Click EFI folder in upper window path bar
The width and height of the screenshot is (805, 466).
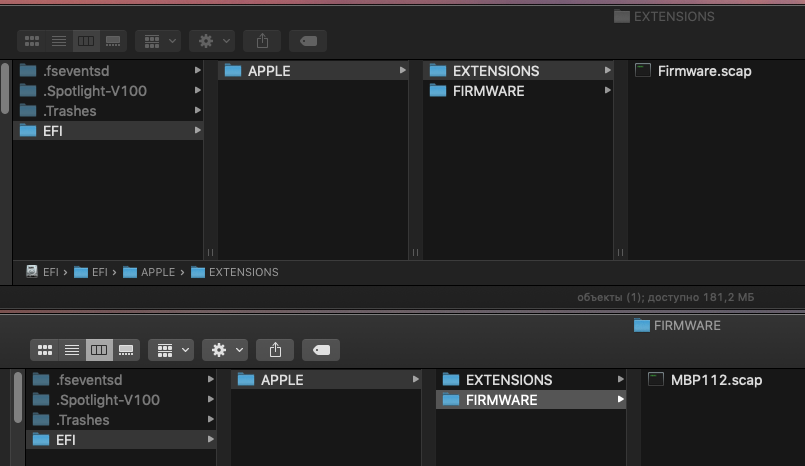click(91, 272)
